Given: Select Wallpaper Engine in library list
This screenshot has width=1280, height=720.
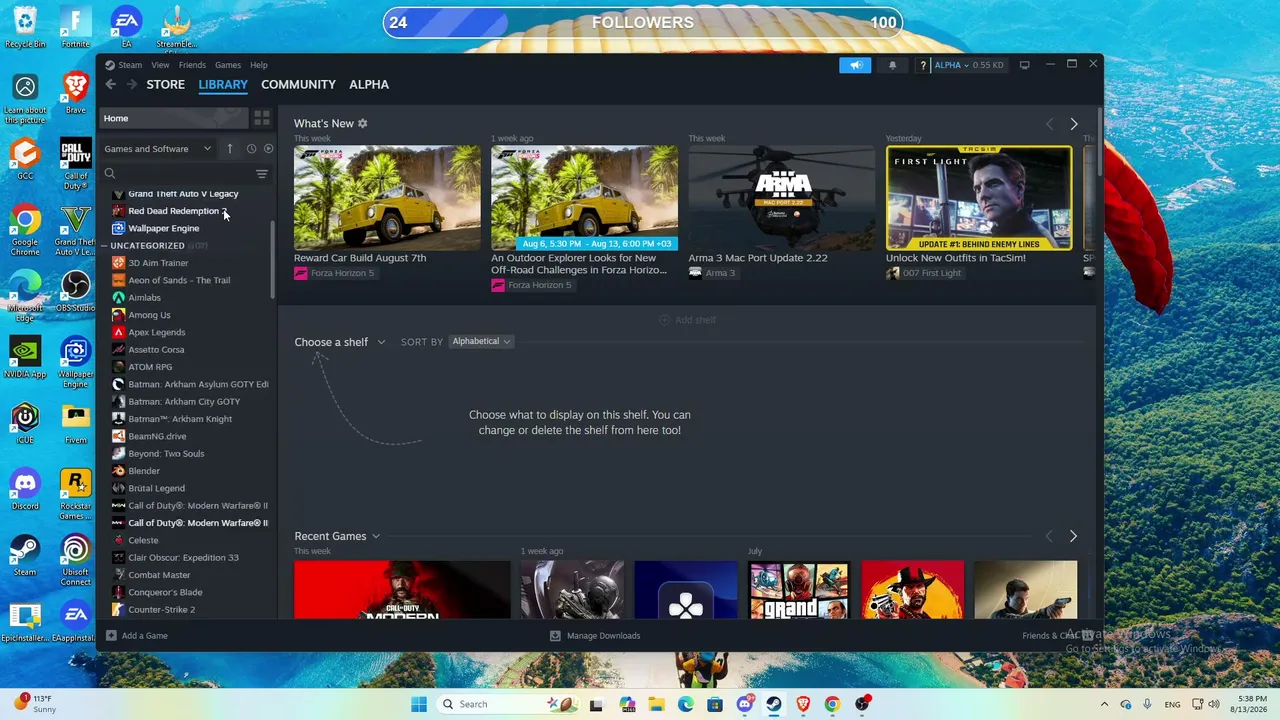Looking at the screenshot, I should click(x=164, y=228).
